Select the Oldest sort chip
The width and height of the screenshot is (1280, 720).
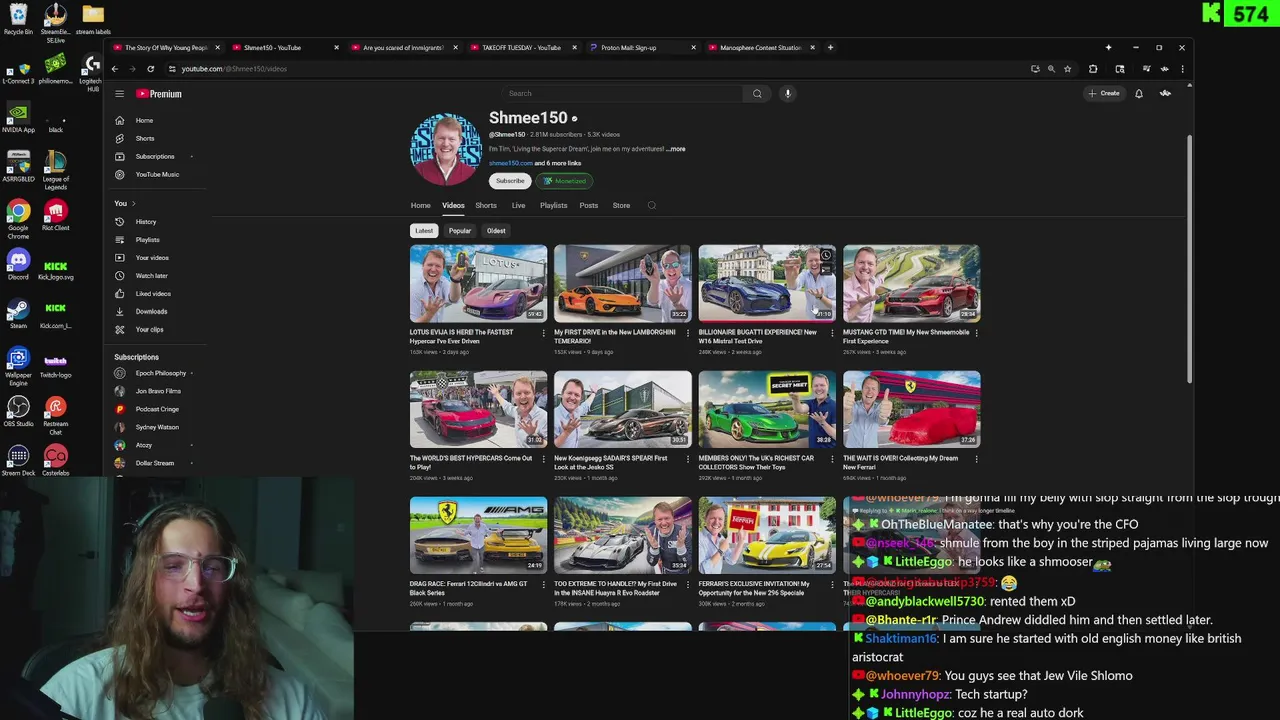click(x=496, y=231)
